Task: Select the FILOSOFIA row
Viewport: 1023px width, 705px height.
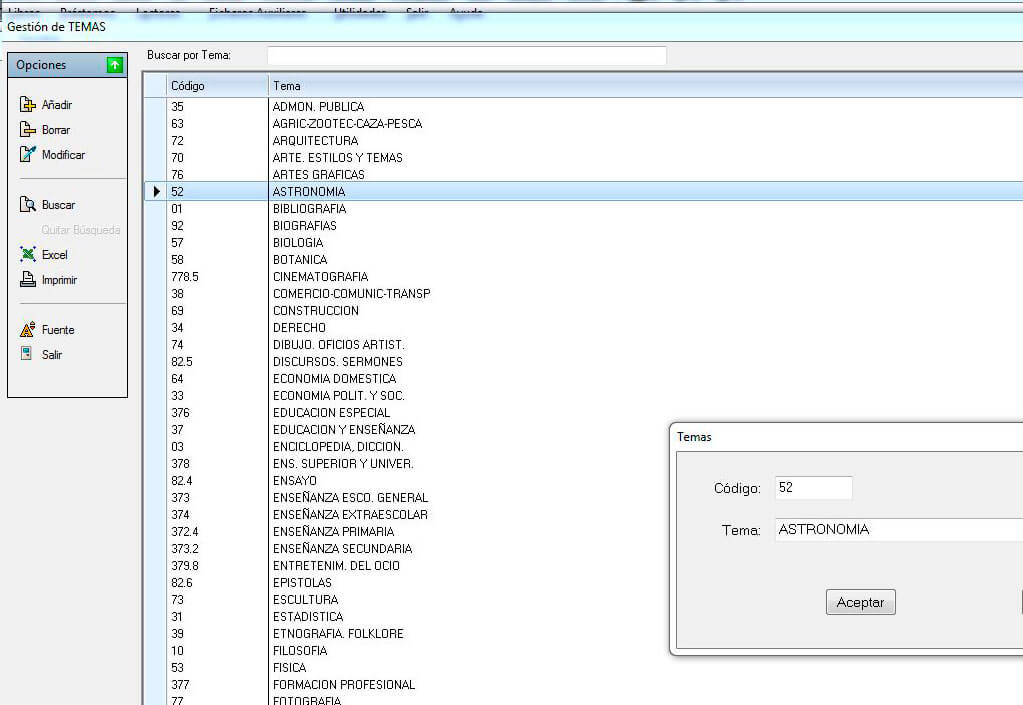Action: point(300,651)
